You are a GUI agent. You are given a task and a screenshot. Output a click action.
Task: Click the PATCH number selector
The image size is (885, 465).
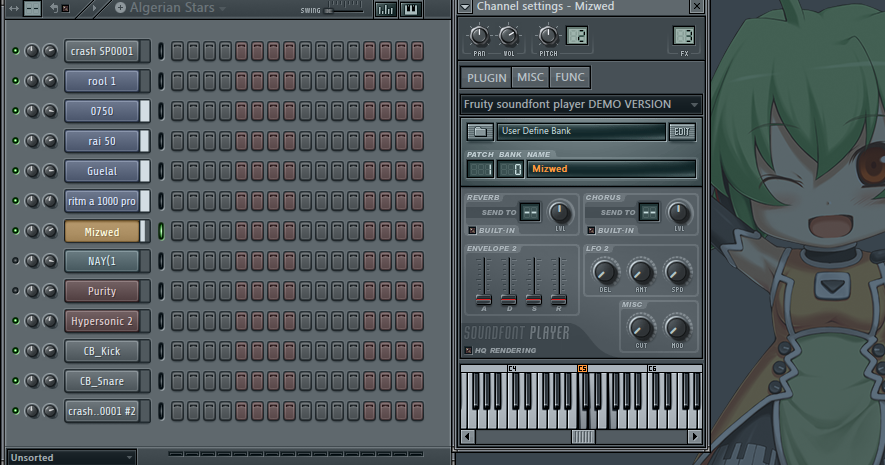(480, 169)
